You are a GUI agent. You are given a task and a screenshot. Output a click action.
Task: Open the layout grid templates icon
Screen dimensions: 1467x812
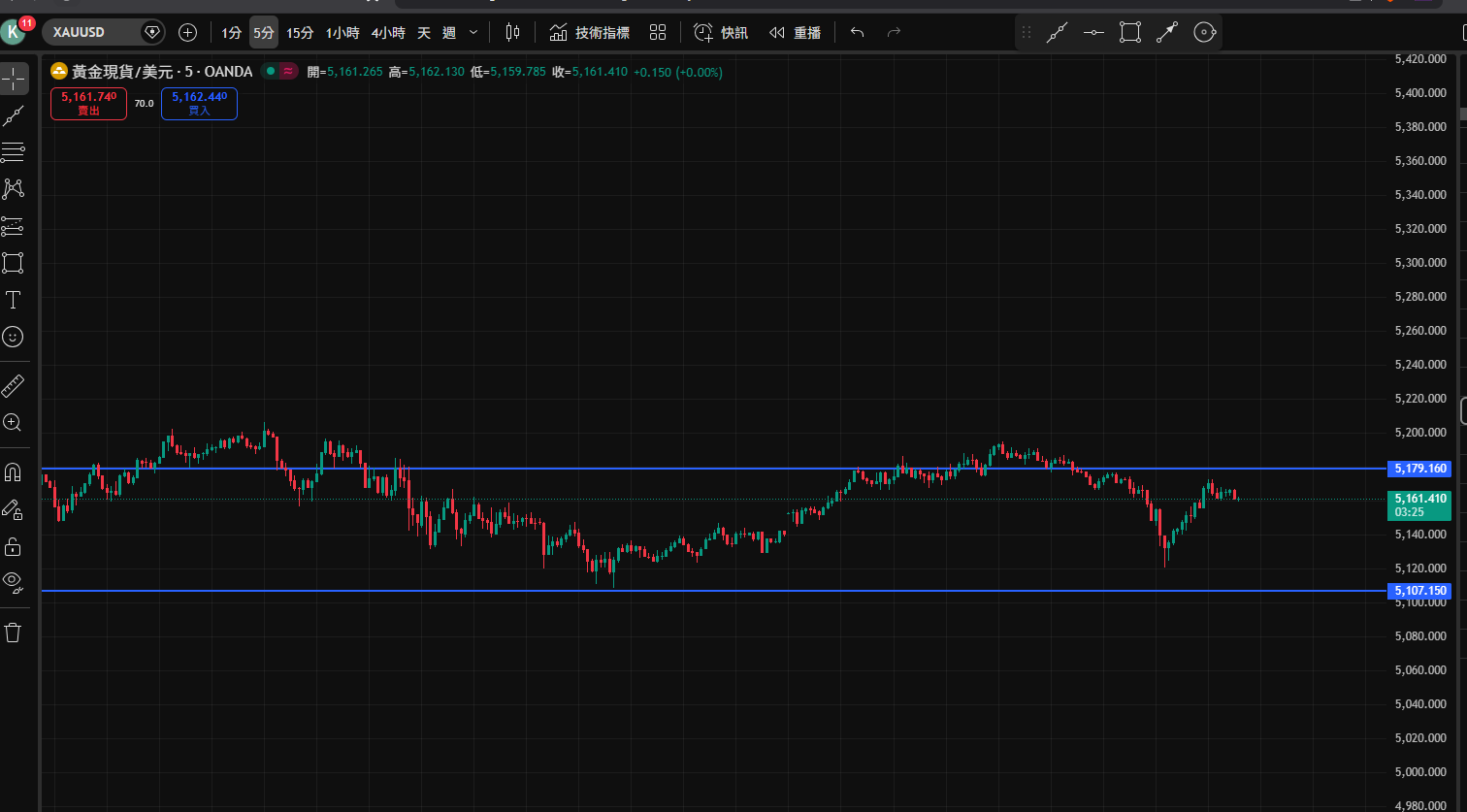click(x=658, y=33)
